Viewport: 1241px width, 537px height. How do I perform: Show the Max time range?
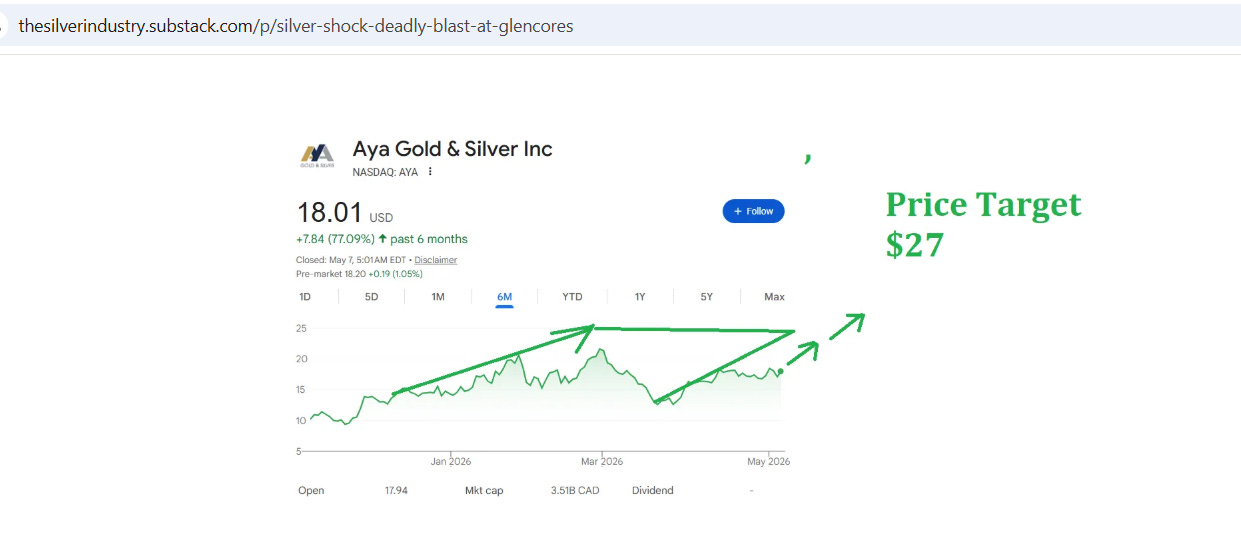click(774, 297)
